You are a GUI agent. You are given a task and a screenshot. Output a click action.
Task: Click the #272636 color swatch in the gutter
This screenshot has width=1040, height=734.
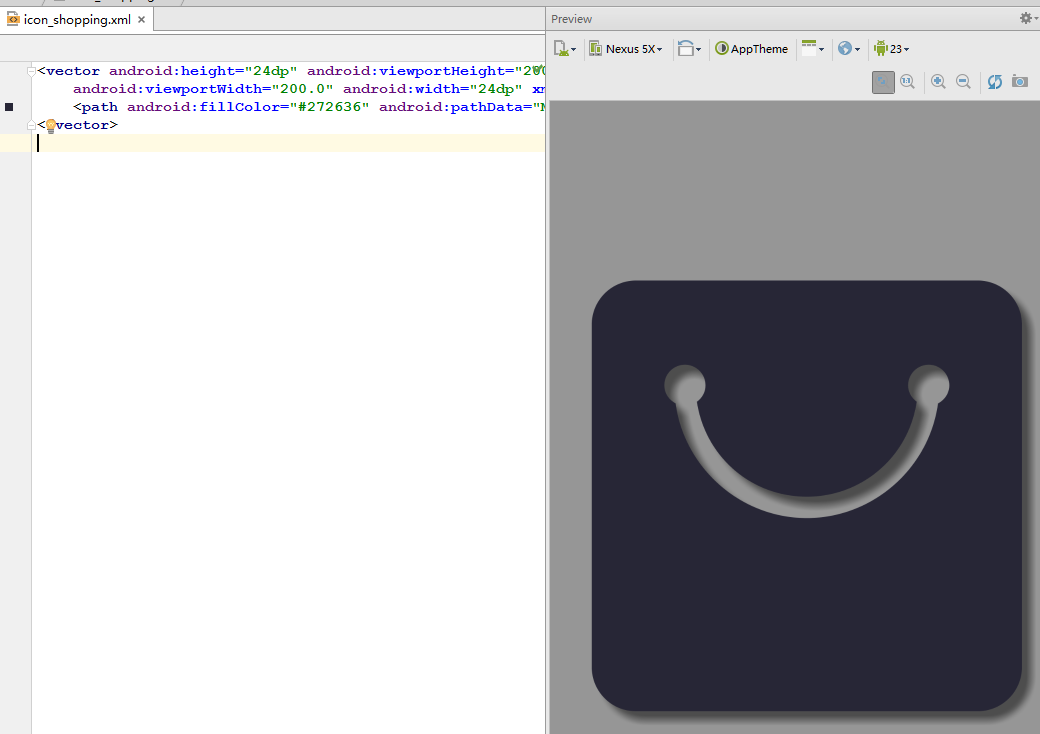coord(9,107)
